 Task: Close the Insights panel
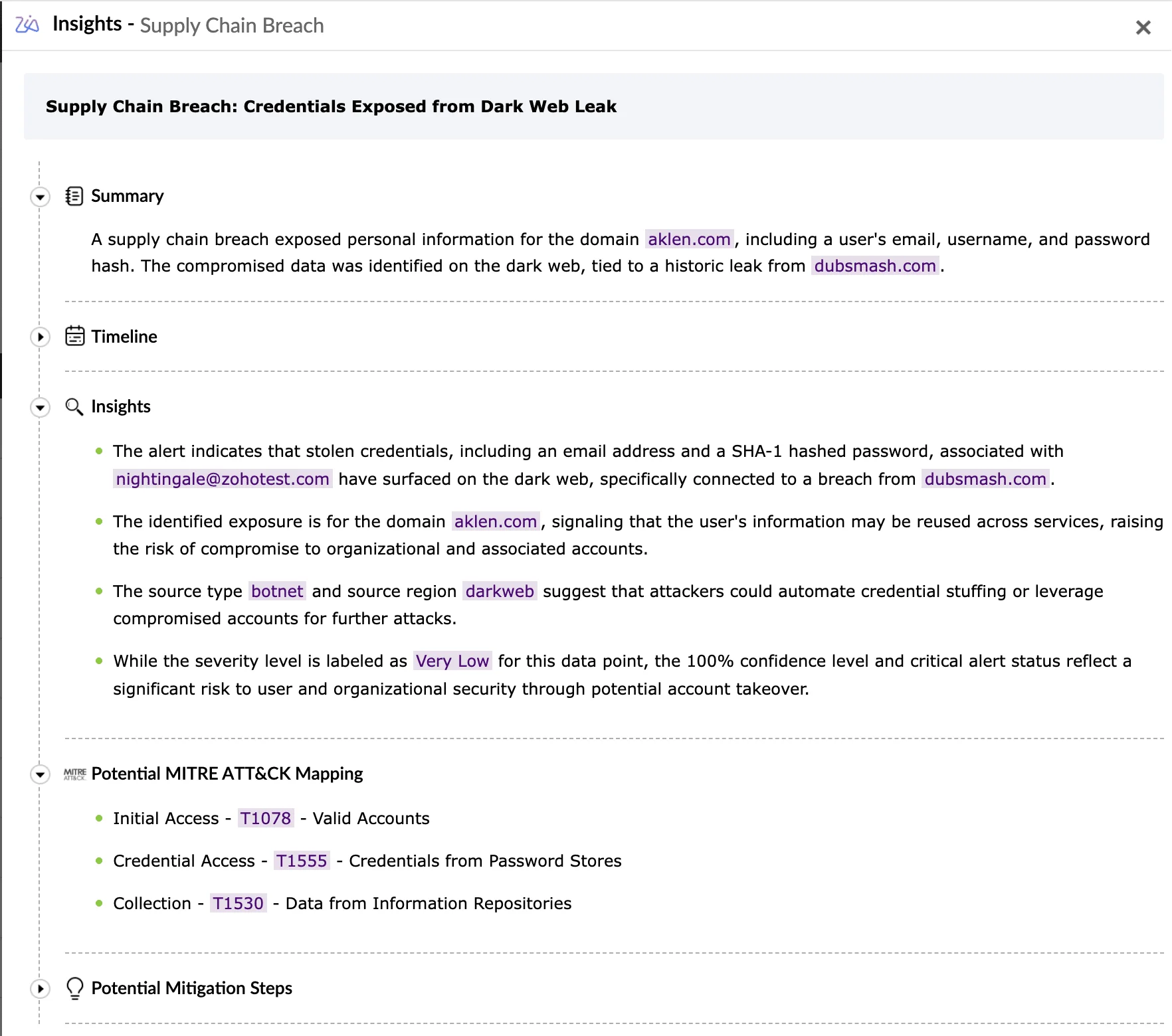tap(1143, 27)
